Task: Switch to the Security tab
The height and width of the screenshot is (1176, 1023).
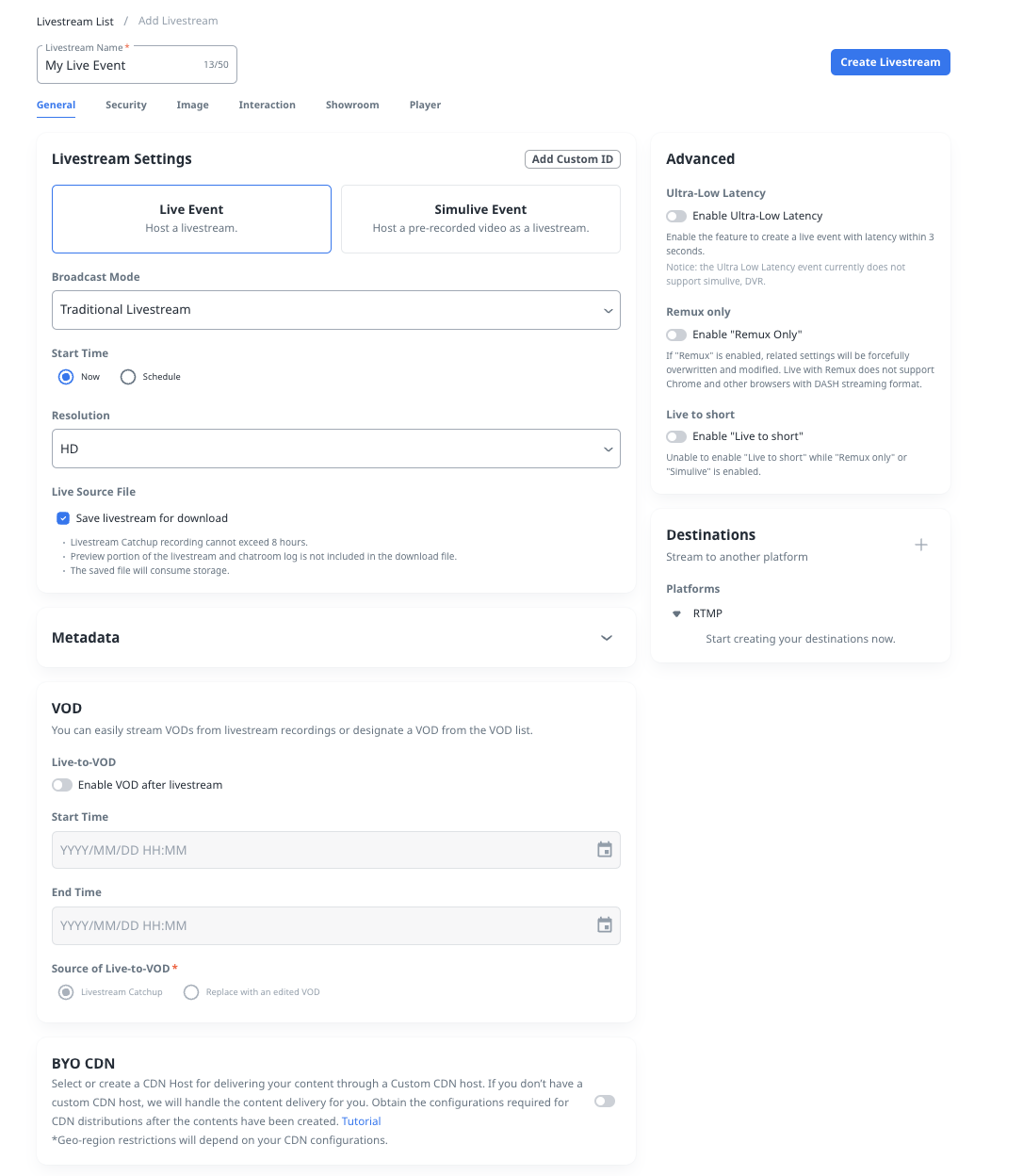Action: 126,105
